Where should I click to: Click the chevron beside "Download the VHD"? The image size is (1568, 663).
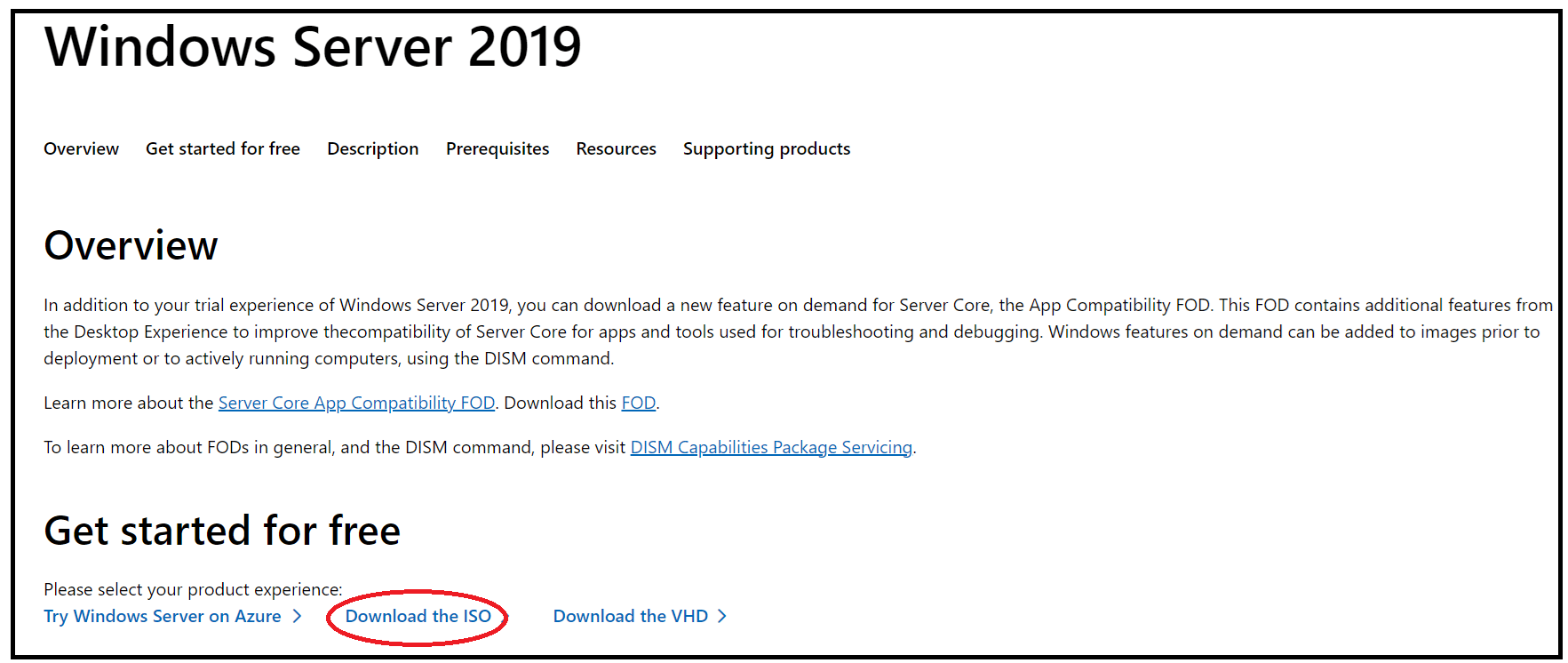(x=723, y=615)
